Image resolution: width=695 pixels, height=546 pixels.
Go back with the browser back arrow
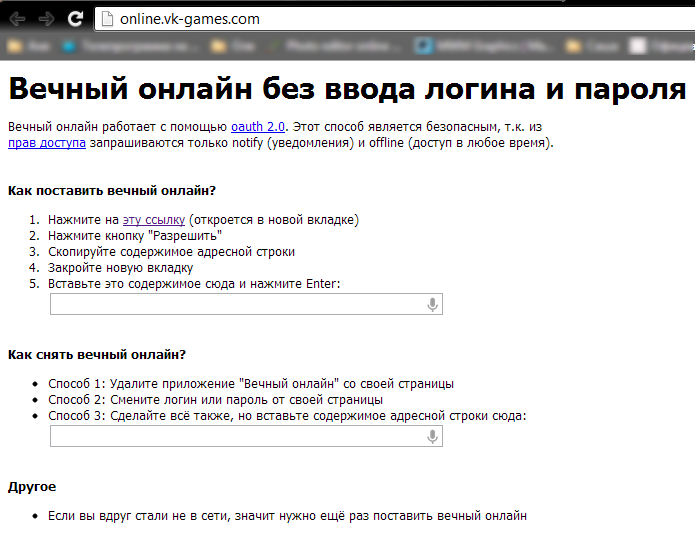point(18,19)
